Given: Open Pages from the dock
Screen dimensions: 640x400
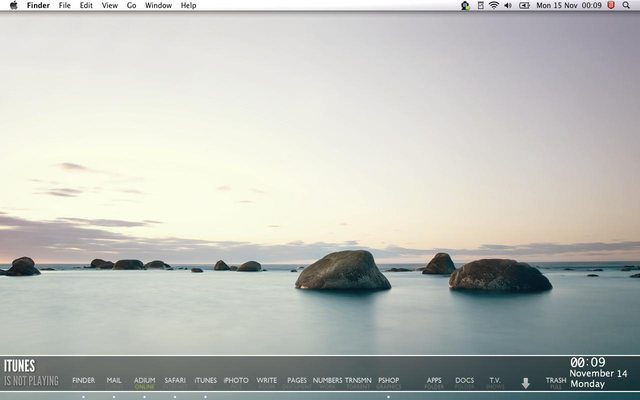Looking at the screenshot, I should (x=297, y=381).
